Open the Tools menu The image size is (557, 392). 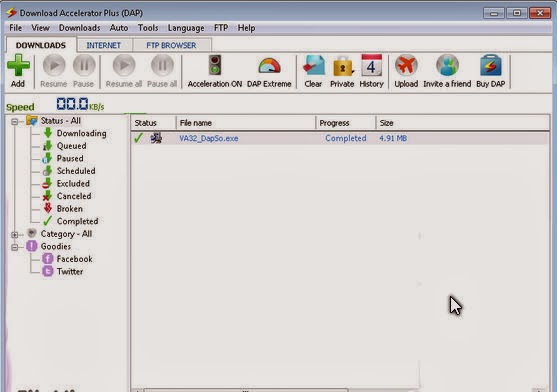(148, 28)
